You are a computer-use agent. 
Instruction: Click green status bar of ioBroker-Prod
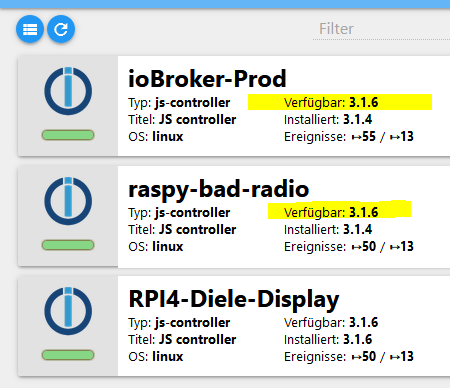[68, 135]
